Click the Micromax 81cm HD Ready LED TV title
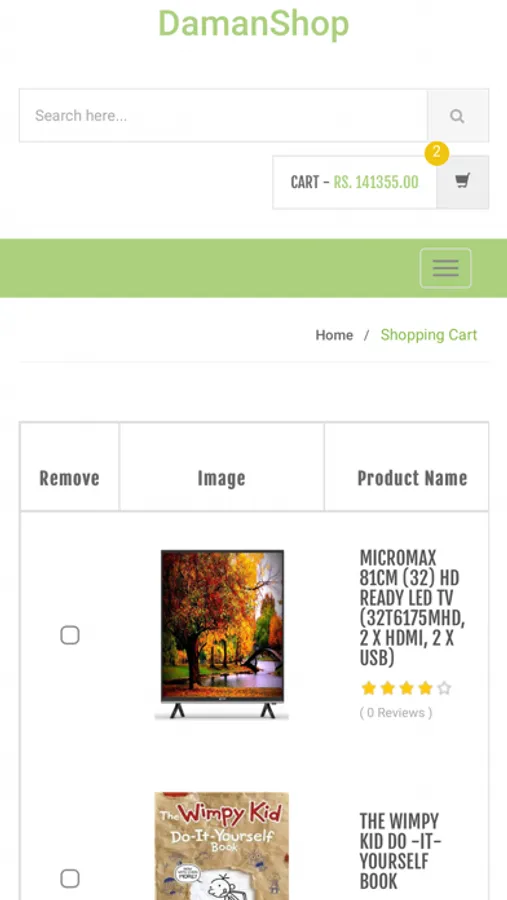The width and height of the screenshot is (507, 900). (412, 608)
